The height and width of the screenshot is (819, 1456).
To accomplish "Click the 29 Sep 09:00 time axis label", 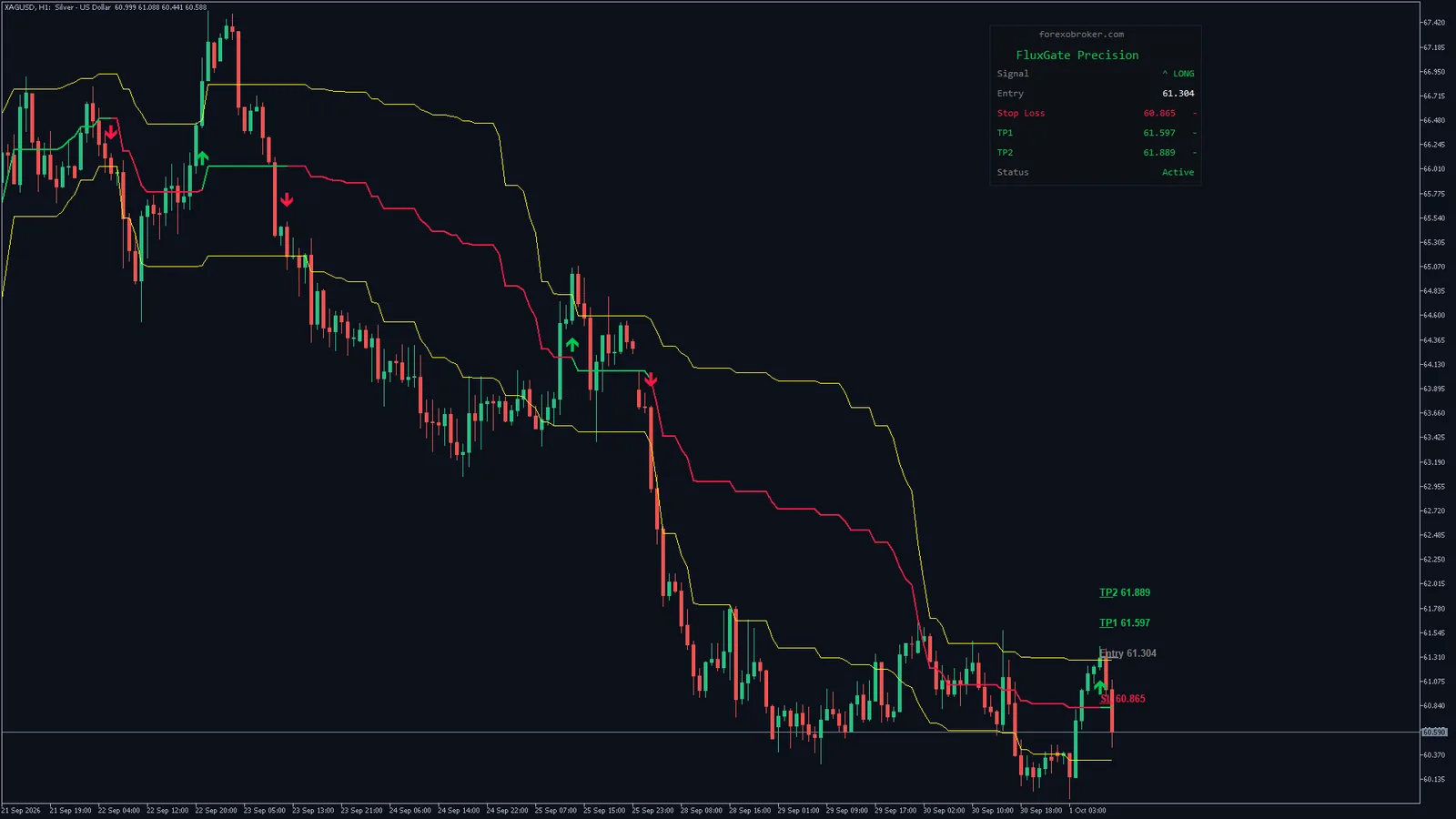I will 847,811.
